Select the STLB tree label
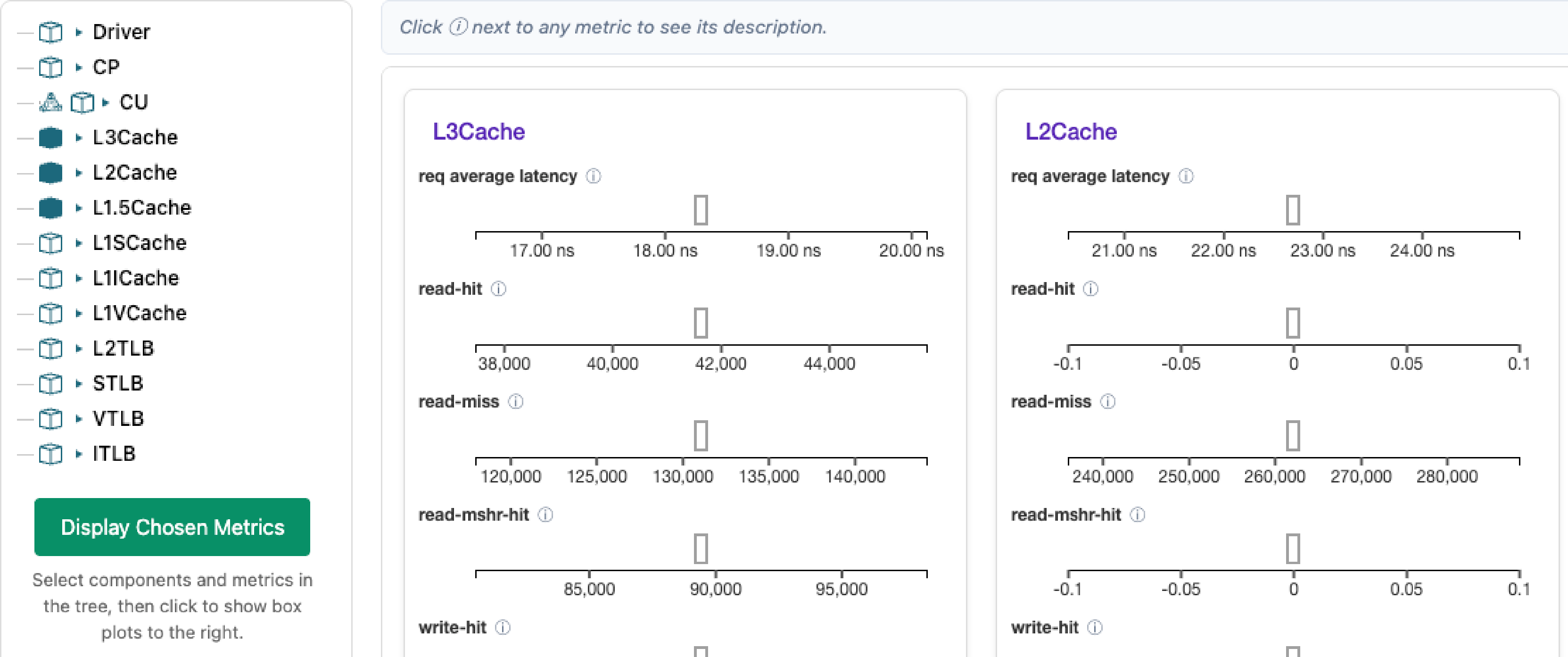Viewport: 1568px width, 657px height. pos(118,383)
